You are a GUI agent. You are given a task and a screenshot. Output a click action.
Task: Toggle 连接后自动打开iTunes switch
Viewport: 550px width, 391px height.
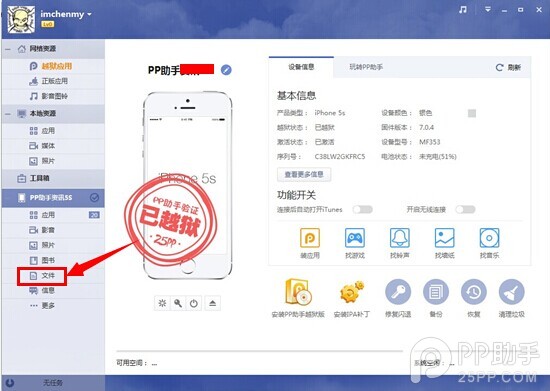363,210
